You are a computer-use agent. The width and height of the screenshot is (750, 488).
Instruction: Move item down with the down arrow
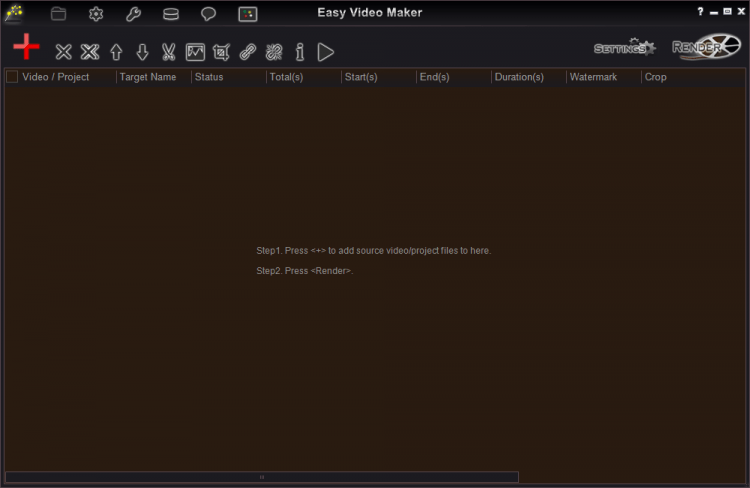[142, 52]
